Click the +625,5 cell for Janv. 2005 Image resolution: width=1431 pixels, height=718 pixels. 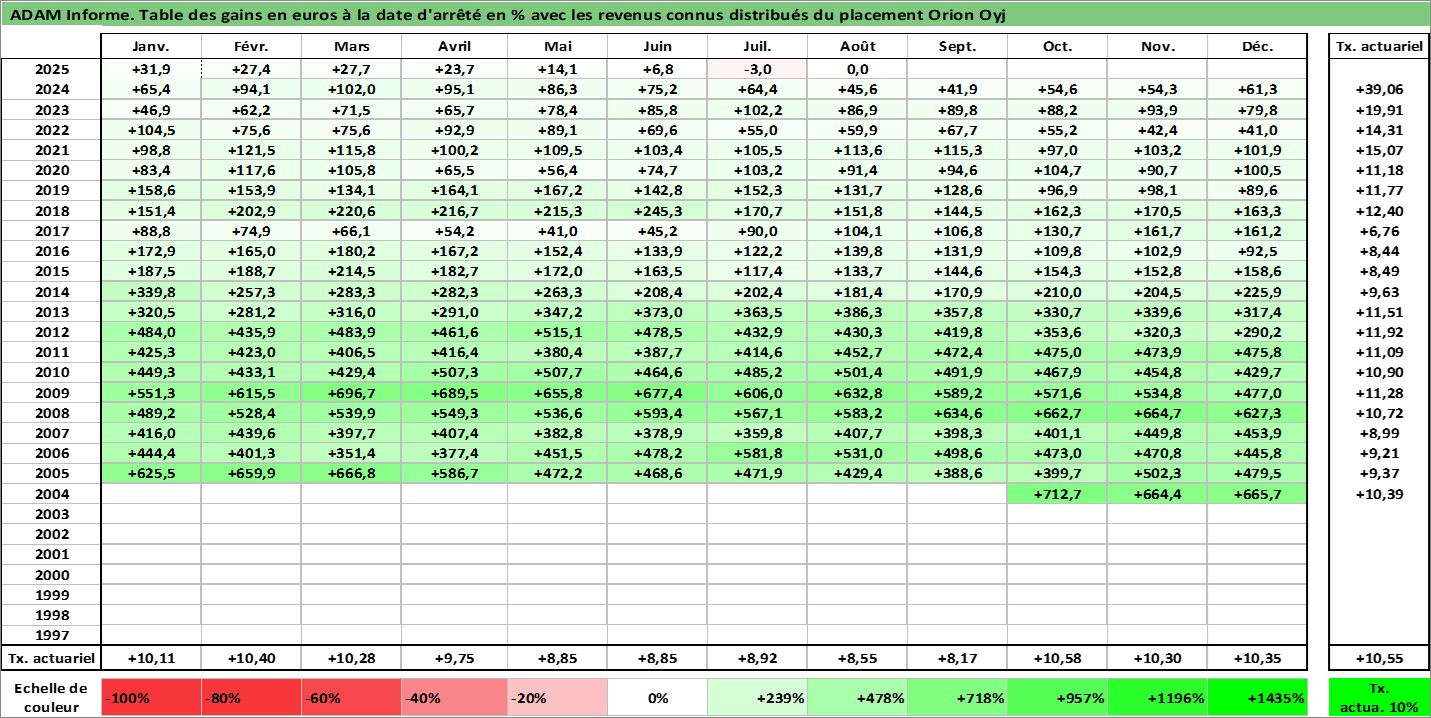point(152,473)
